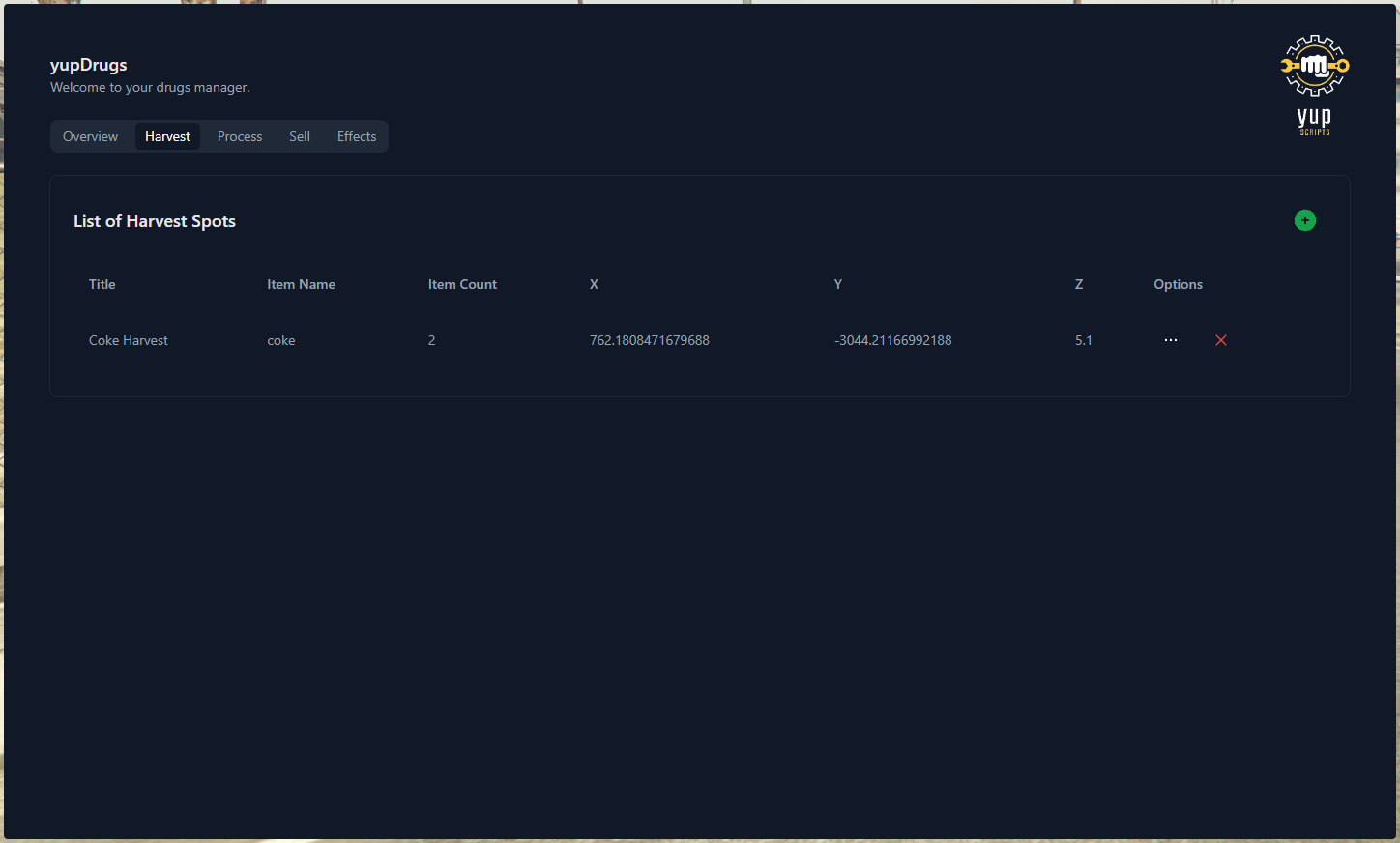Open the Effects tab
Viewport: 1400px width, 843px height.
coord(356,136)
